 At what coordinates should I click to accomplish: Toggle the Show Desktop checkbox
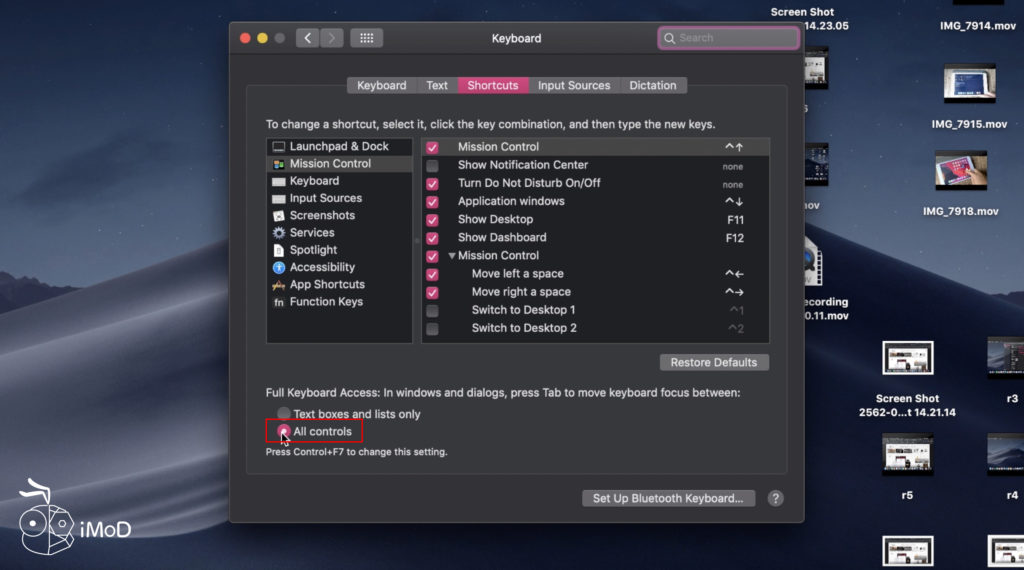click(432, 220)
